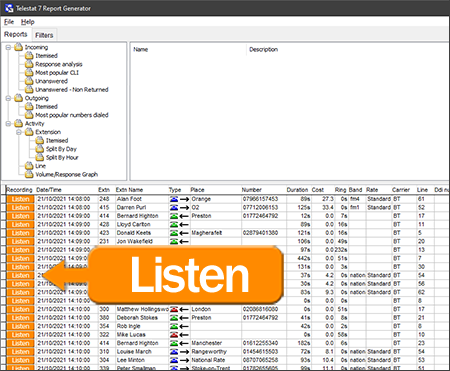Select the National Rate place cell
This screenshot has height=371, width=450.
[215, 360]
